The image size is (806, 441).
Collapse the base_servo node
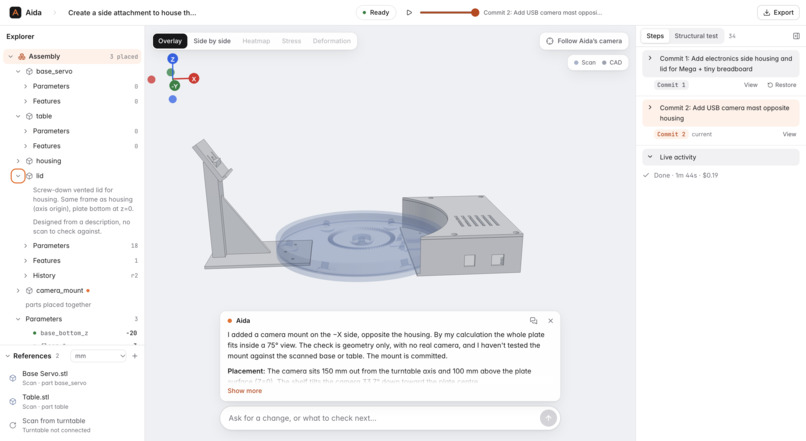pos(18,71)
